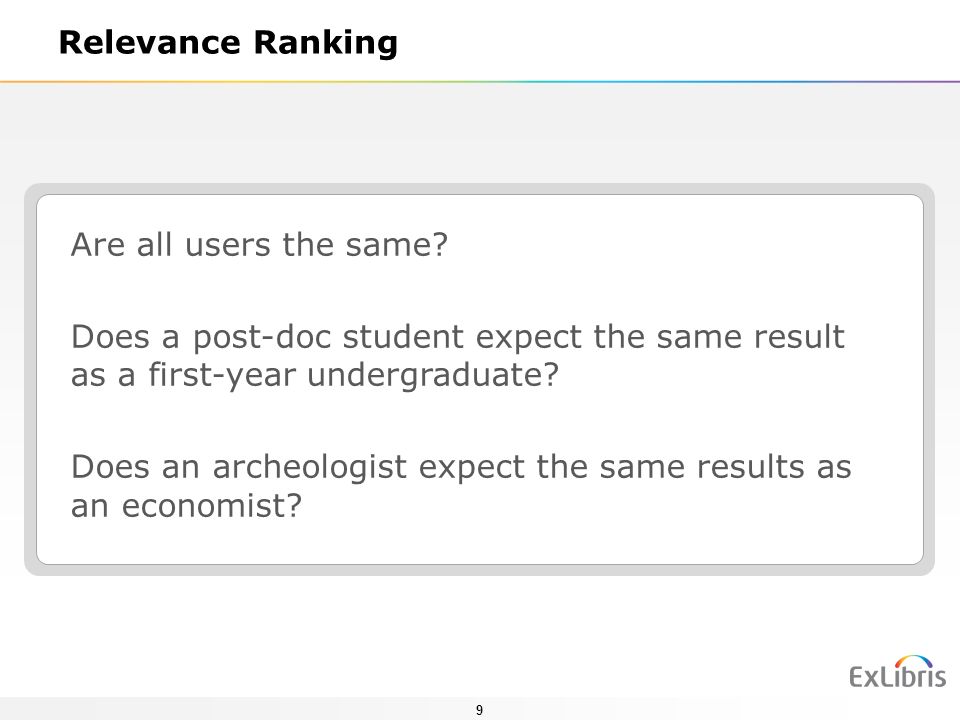Image resolution: width=960 pixels, height=720 pixels.
Task: Click the post-doc student question's first line
Action: (458, 337)
